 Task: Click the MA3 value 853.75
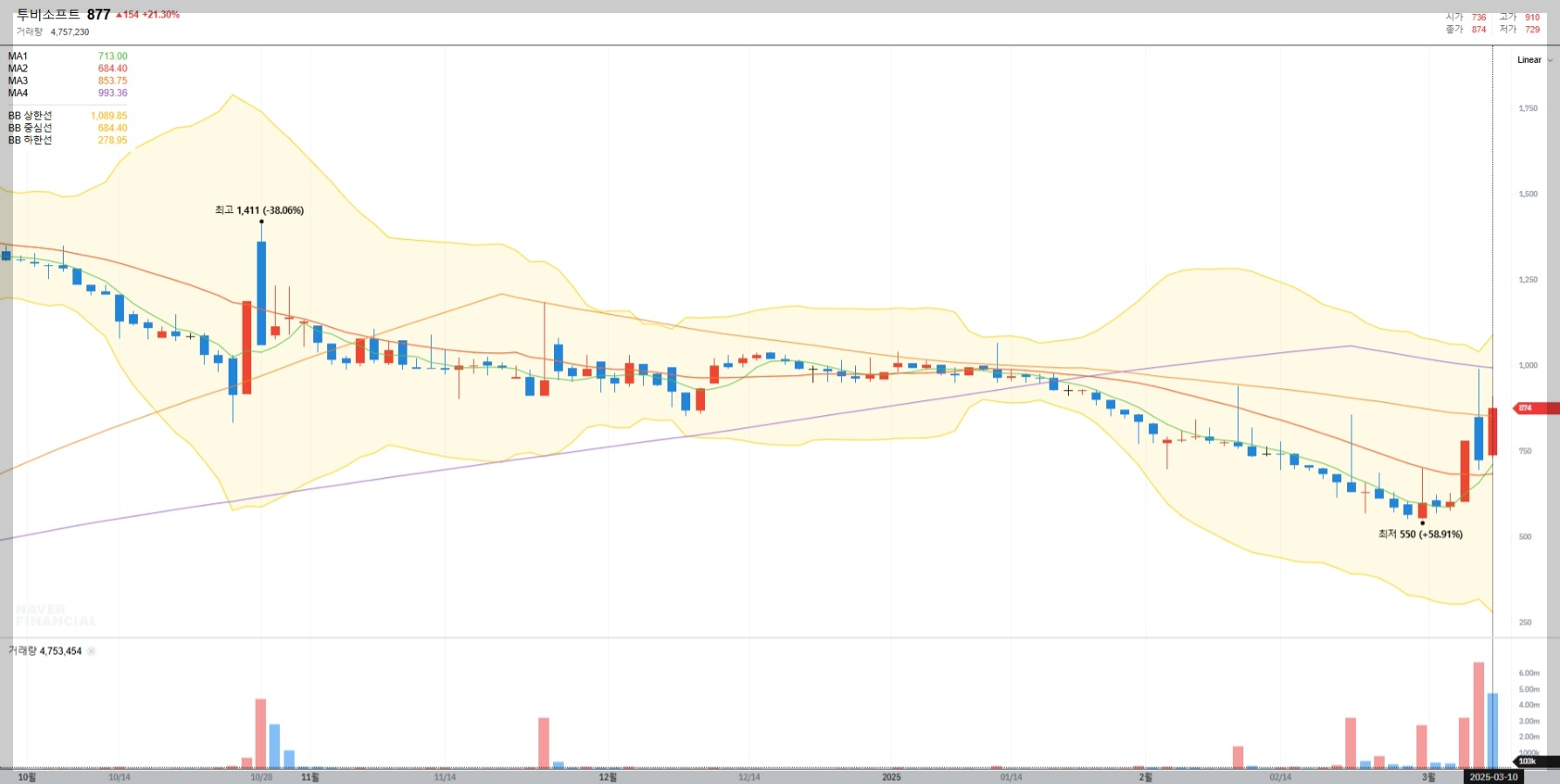pyautogui.click(x=113, y=81)
